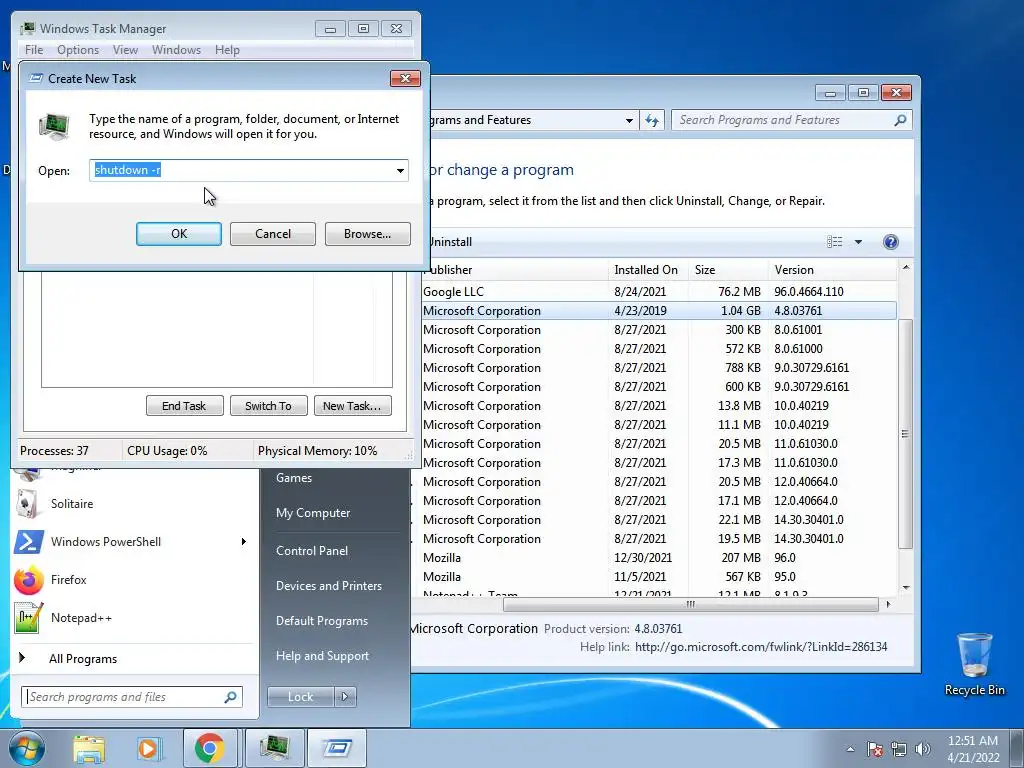Open volume speaker tray icon
The width and height of the screenshot is (1024, 768).
point(923,749)
